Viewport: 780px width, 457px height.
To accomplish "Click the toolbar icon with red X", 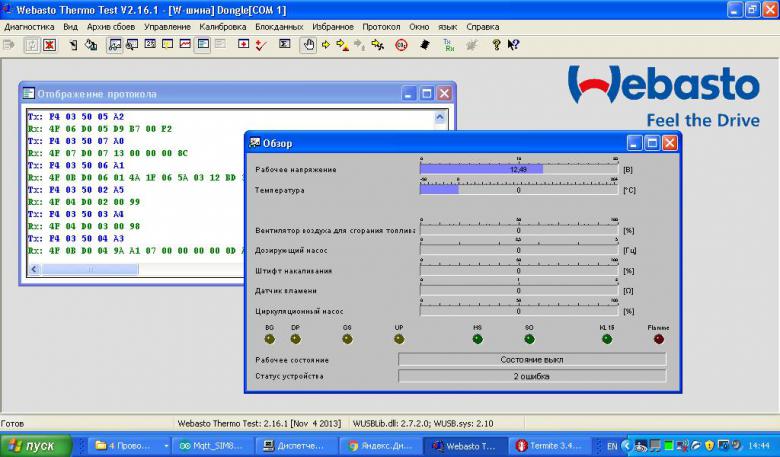I will [49, 45].
